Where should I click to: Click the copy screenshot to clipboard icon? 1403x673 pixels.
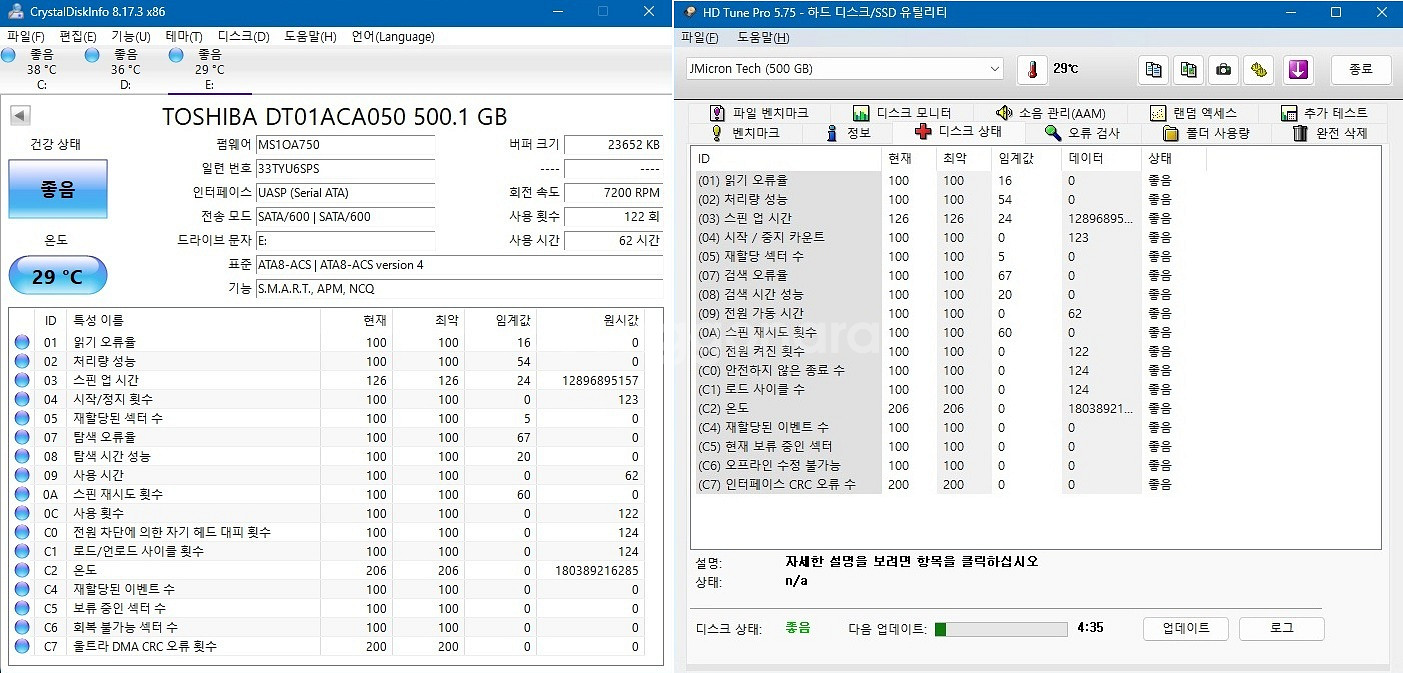1188,70
